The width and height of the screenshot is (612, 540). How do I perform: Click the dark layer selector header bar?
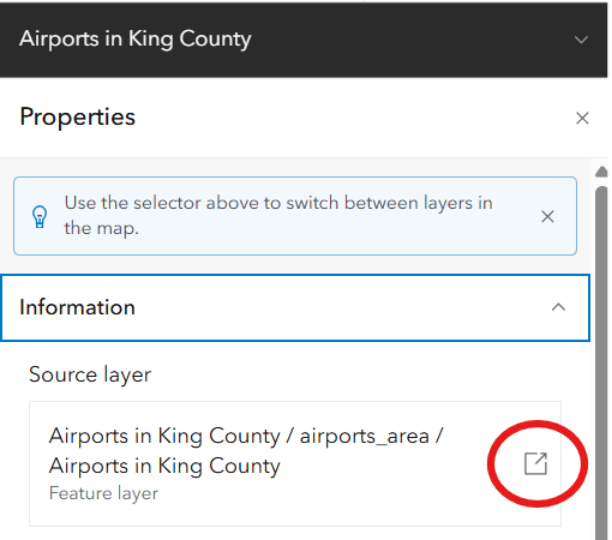click(x=304, y=40)
